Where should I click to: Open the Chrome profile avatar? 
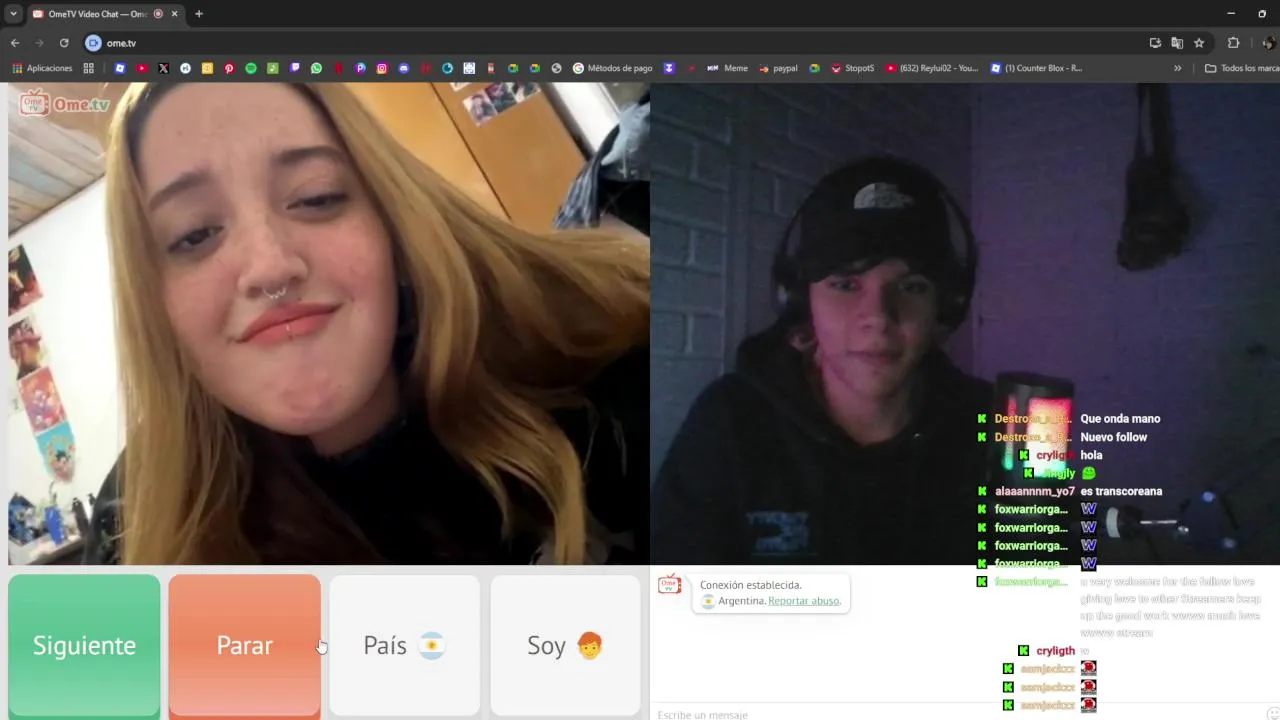tap(1268, 43)
